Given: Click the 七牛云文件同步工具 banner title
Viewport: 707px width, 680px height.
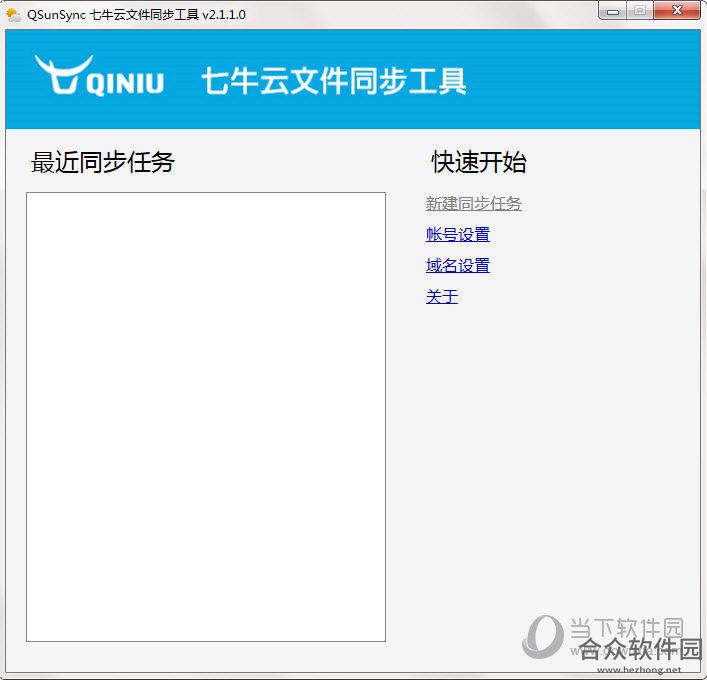Looking at the screenshot, I should (334, 81).
